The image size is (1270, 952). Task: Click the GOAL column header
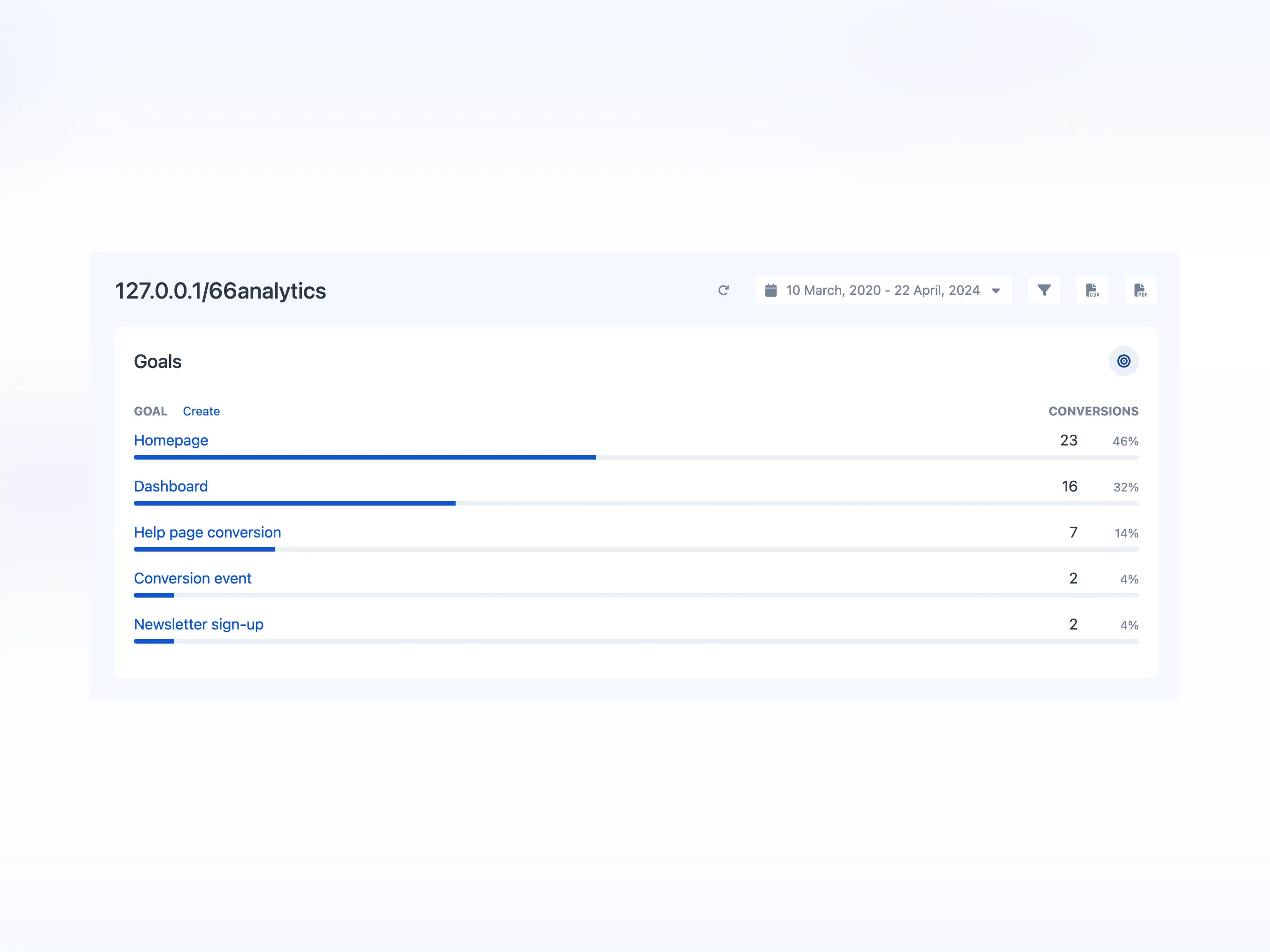click(x=150, y=411)
